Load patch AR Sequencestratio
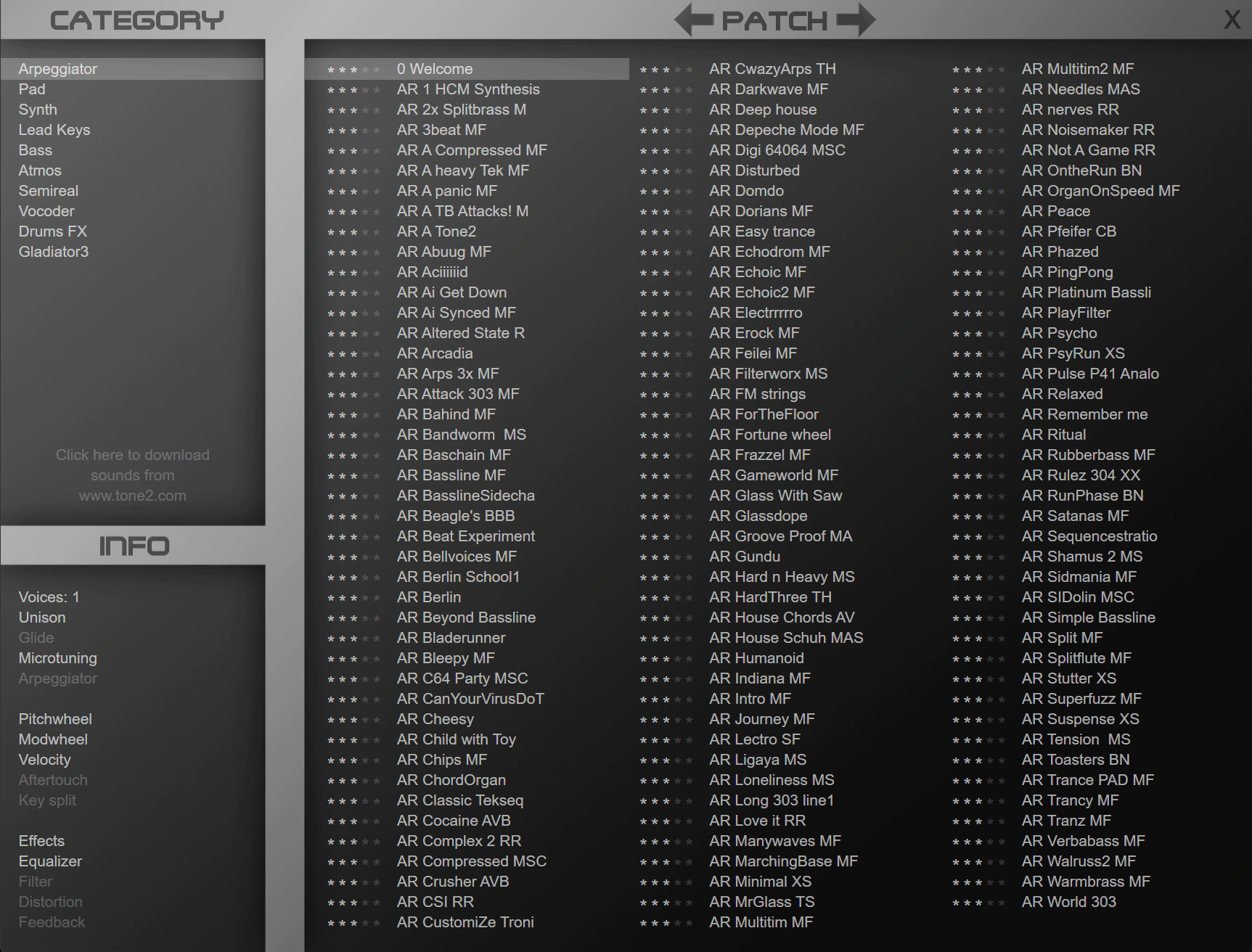1252x952 pixels. tap(1089, 536)
